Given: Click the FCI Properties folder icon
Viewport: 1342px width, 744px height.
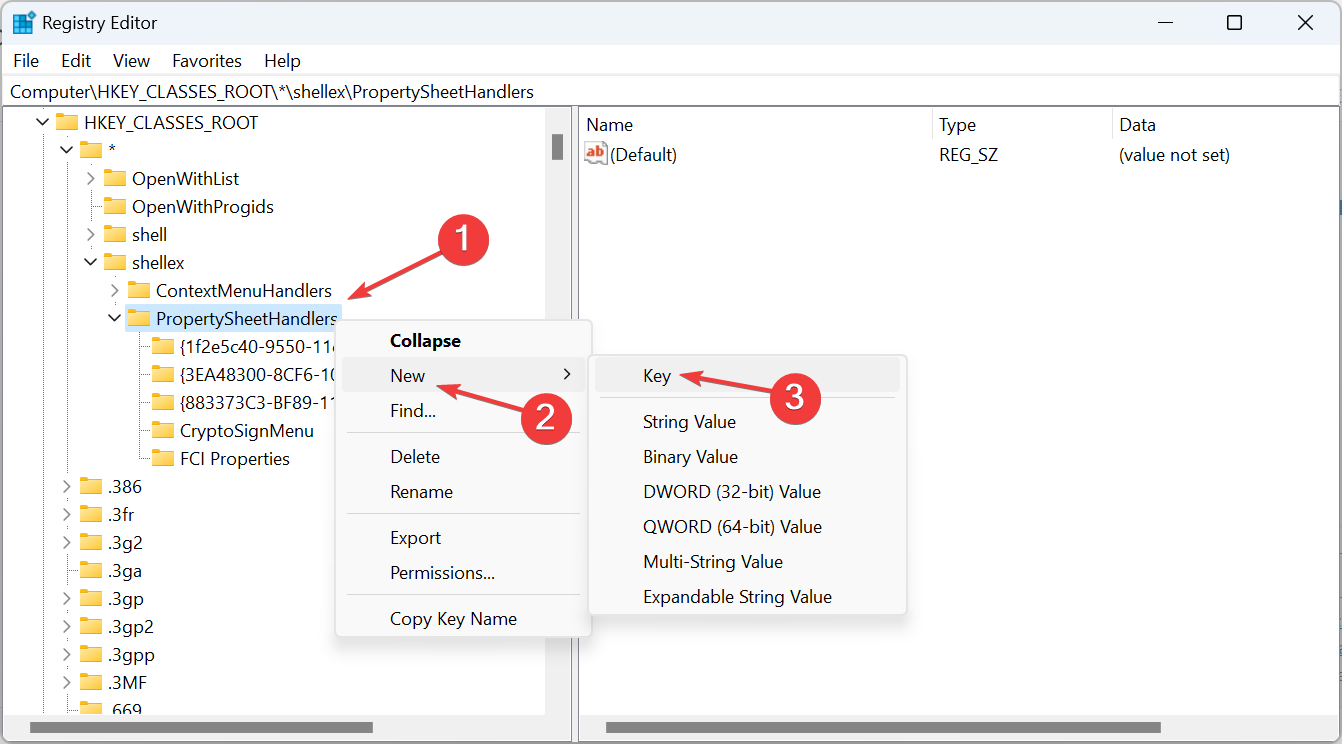Looking at the screenshot, I should pos(163,458).
